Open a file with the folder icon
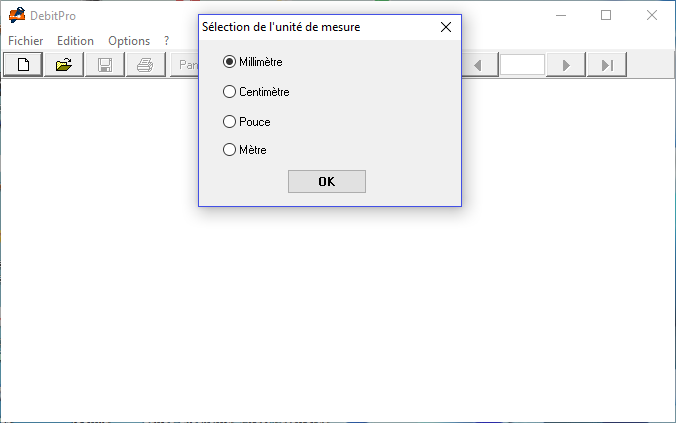Screen dimensions: 676x423 (x=64, y=65)
